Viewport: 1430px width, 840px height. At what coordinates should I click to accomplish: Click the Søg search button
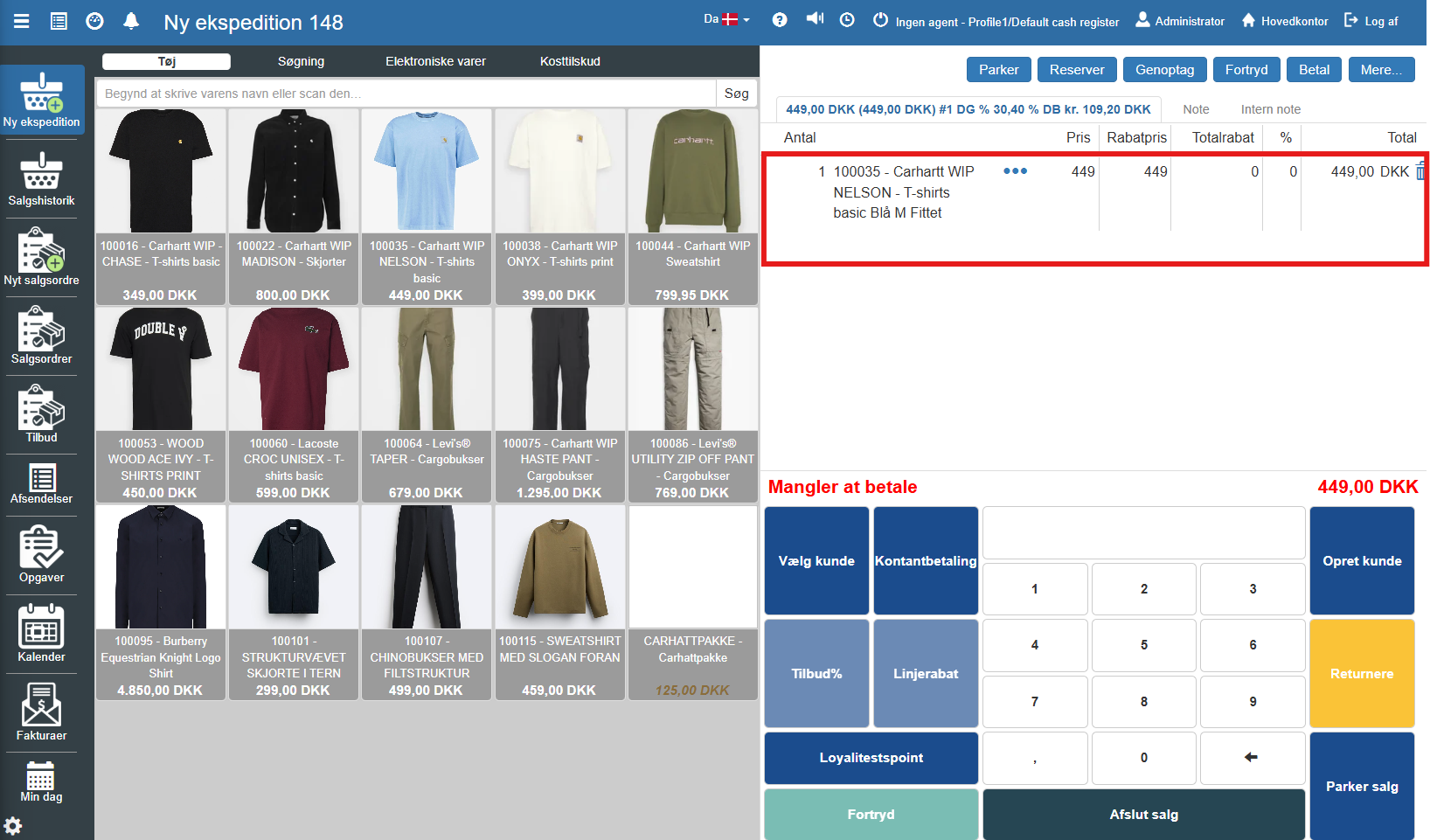tap(736, 94)
